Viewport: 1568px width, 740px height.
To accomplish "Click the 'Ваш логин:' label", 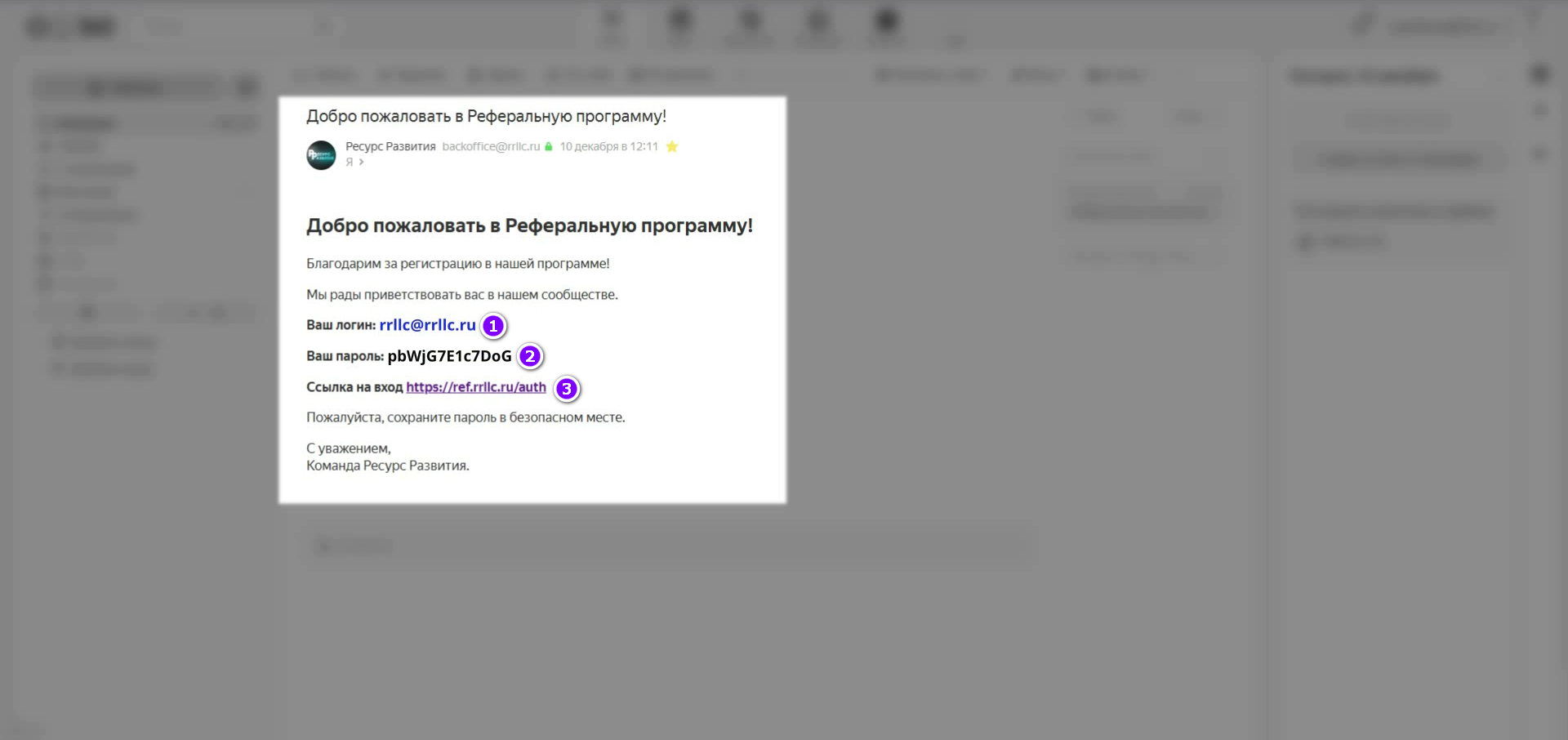I will (x=341, y=325).
